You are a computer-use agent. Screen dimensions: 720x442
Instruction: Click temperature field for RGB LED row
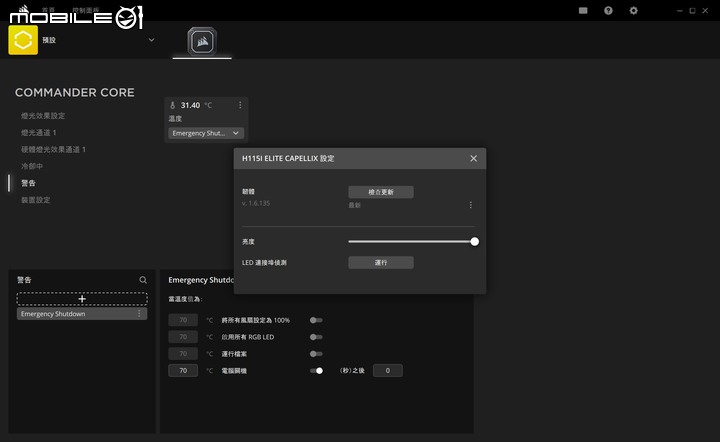(183, 337)
